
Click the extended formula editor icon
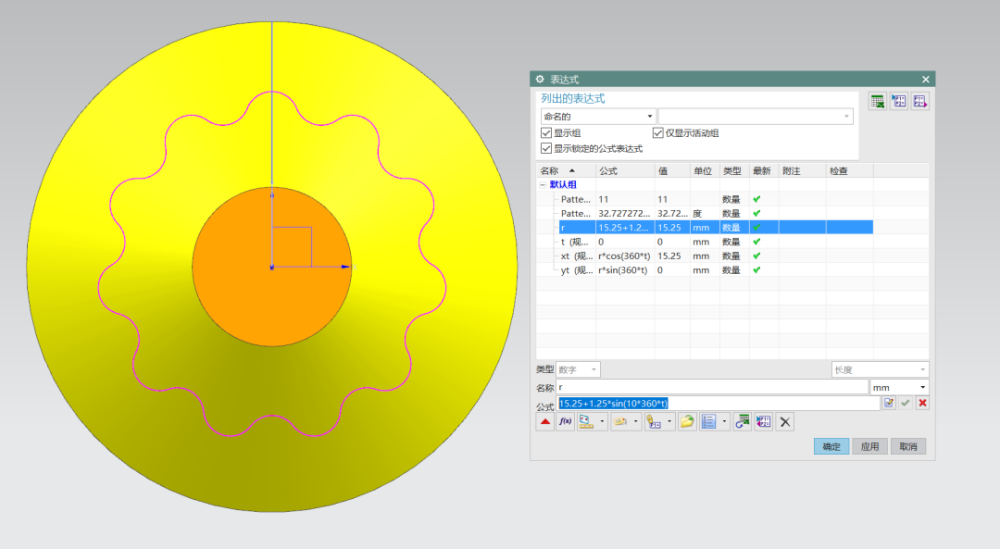(x=888, y=403)
